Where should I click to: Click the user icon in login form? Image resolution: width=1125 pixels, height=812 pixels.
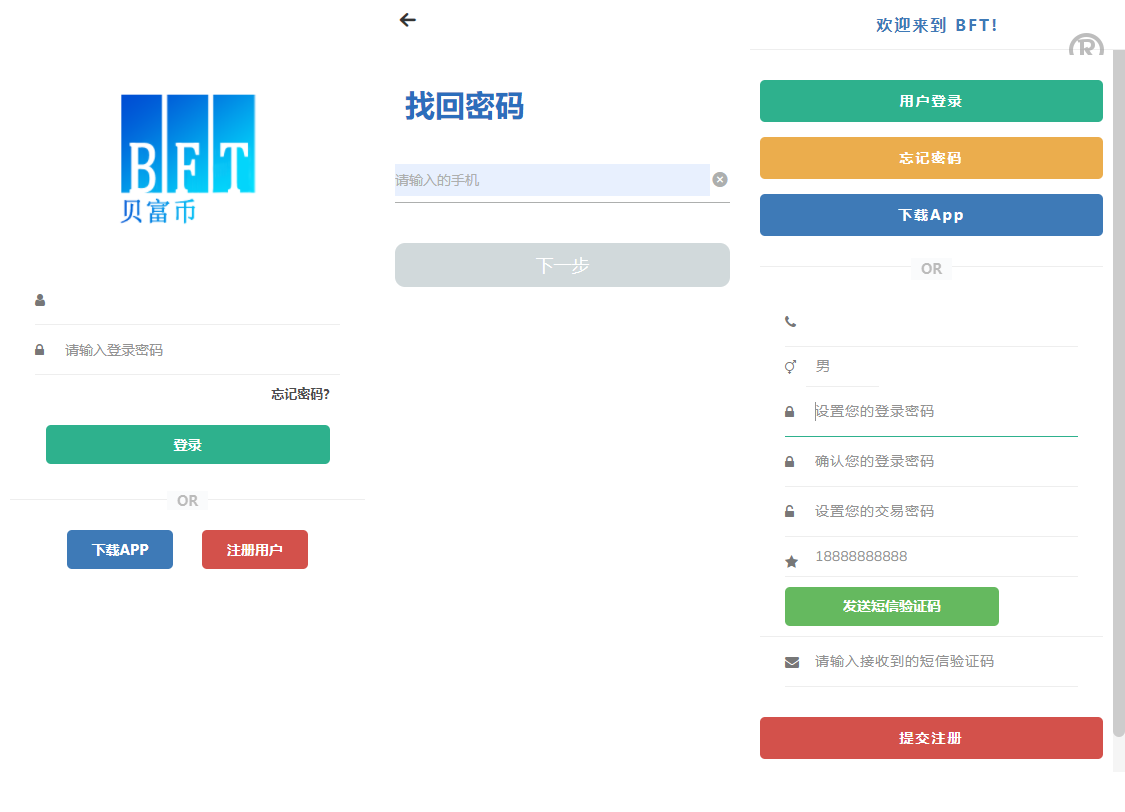(x=40, y=300)
